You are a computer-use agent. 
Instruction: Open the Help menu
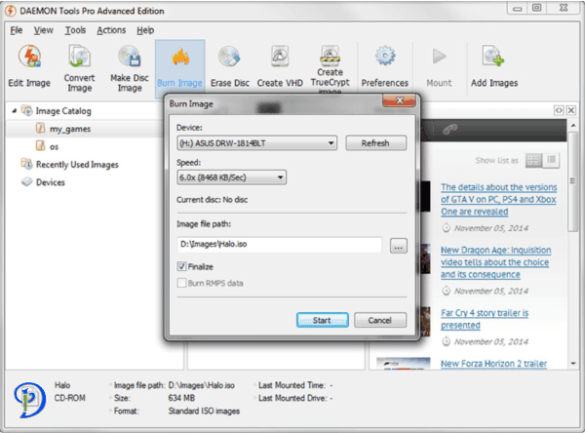(x=145, y=30)
